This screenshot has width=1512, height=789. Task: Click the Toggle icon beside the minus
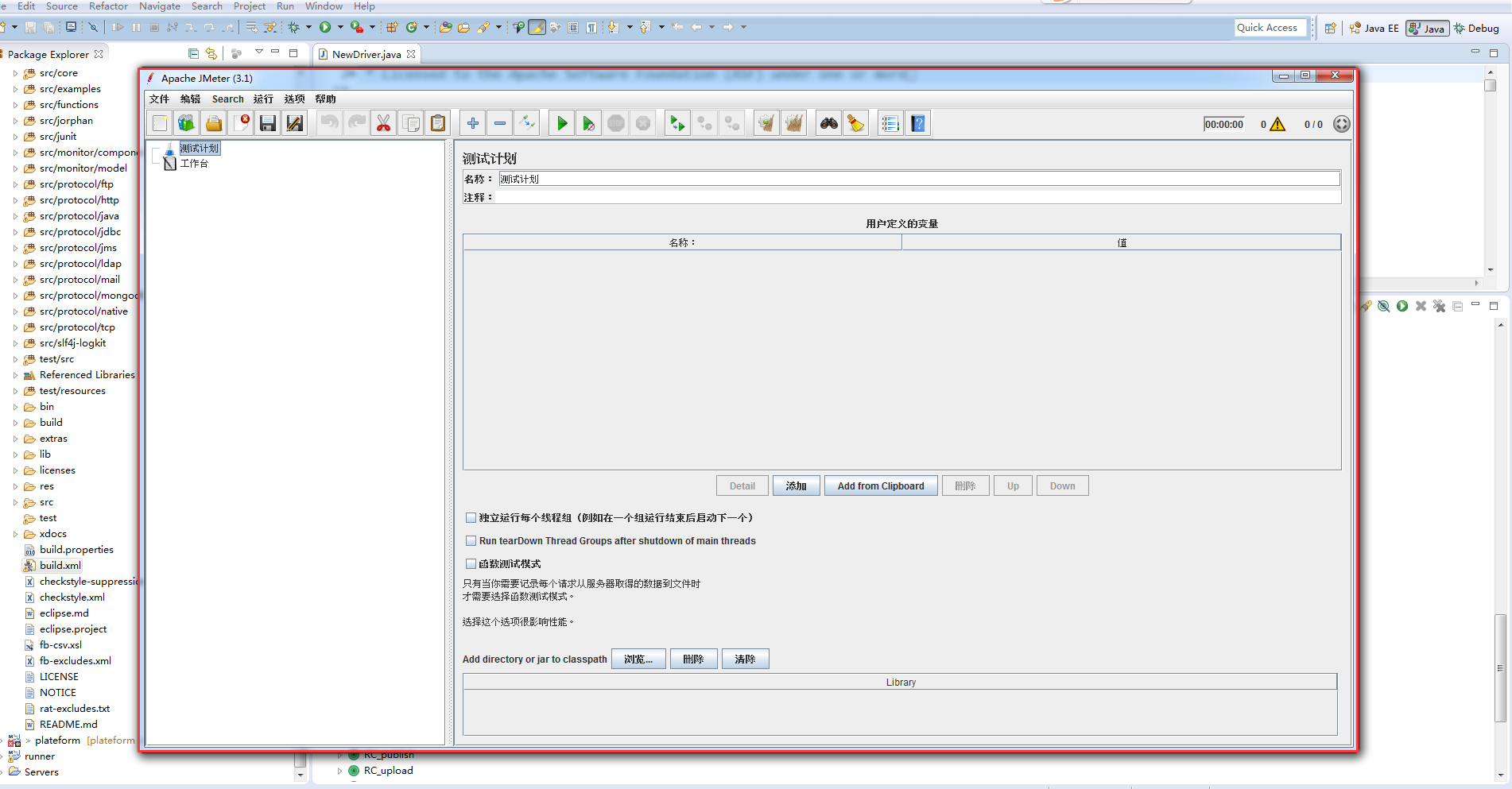[x=527, y=123]
